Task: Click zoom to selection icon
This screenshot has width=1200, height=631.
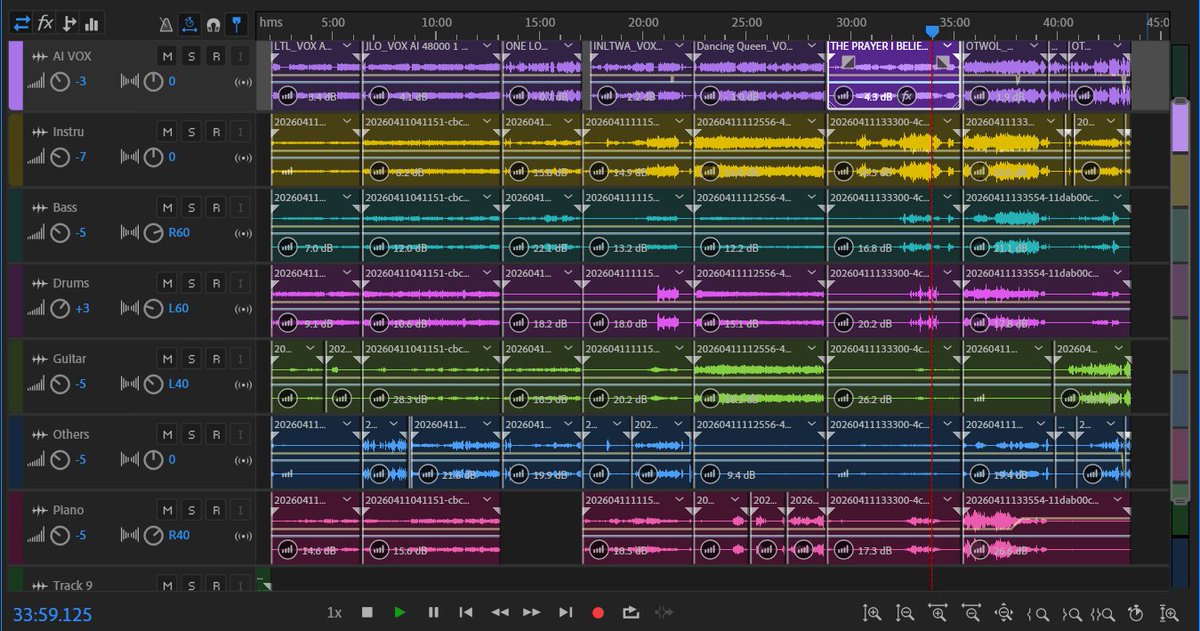Action: (1103, 613)
